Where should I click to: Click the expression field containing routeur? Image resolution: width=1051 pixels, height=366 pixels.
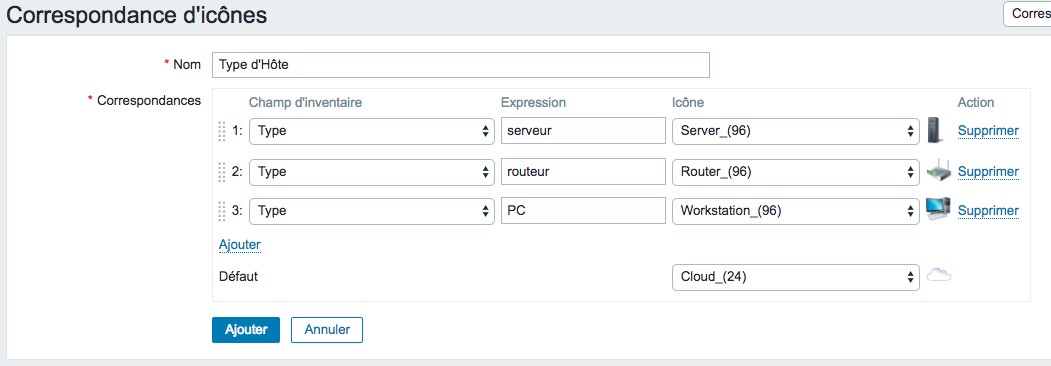click(x=583, y=172)
